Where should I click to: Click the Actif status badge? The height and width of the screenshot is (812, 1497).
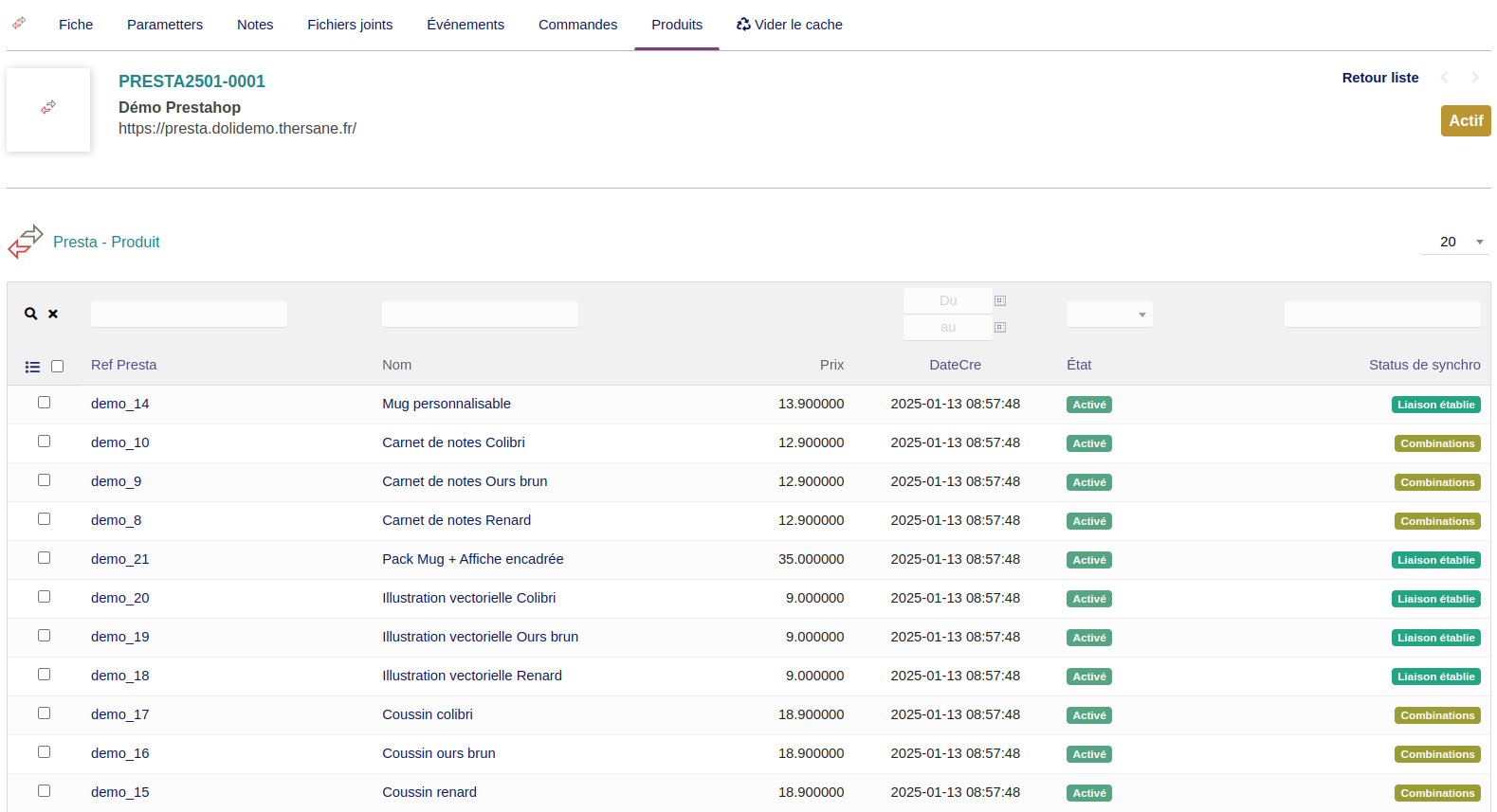pyautogui.click(x=1465, y=121)
